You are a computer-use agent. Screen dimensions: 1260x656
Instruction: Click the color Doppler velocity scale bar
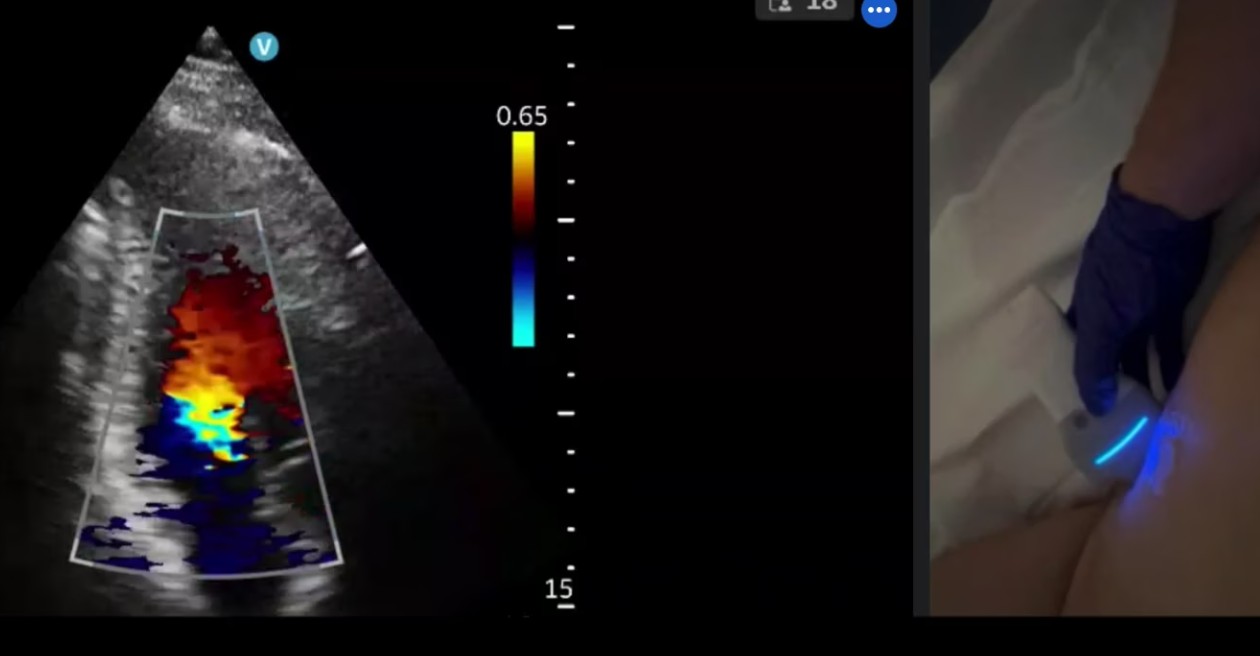pyautogui.click(x=523, y=240)
